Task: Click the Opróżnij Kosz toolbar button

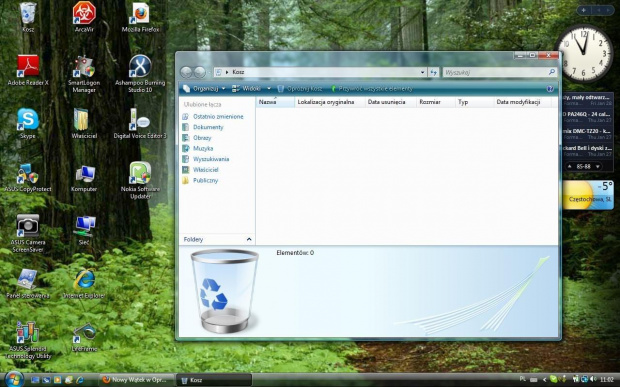Action: (300, 89)
